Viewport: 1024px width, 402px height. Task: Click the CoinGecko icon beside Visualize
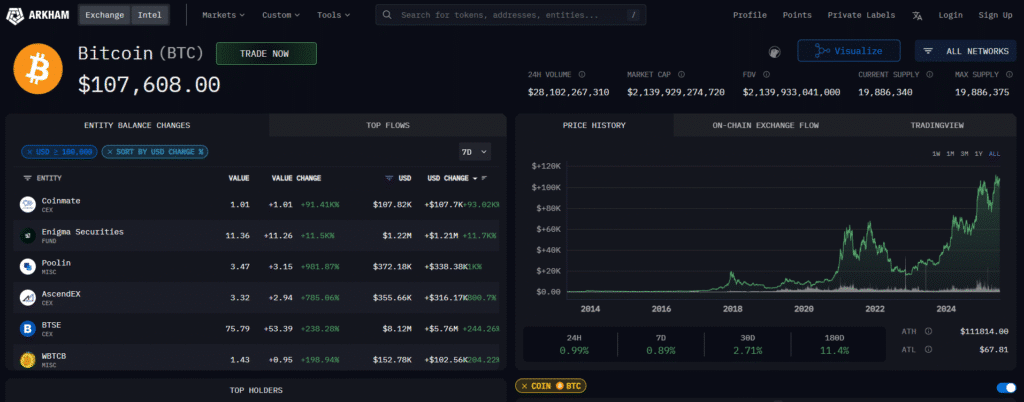click(x=775, y=51)
